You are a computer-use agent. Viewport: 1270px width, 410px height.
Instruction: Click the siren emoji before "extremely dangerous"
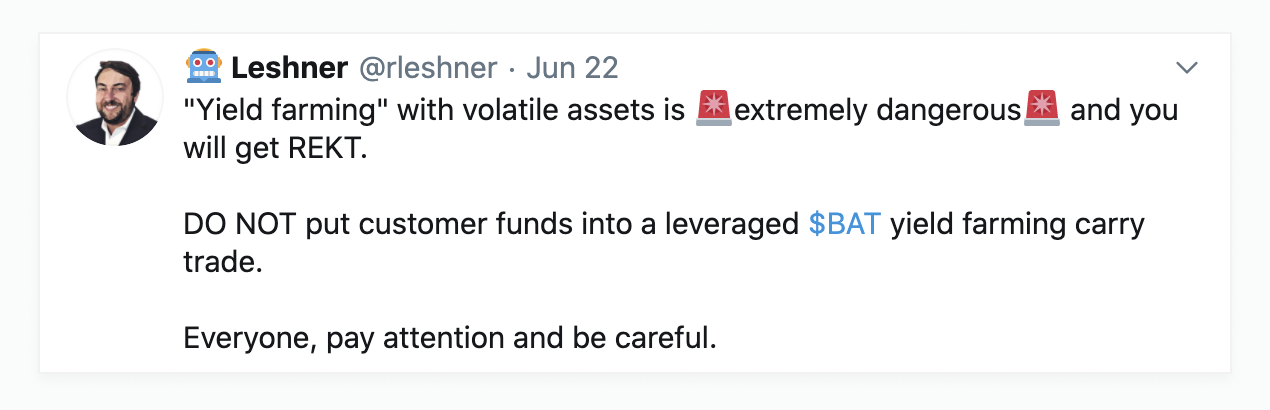pyautogui.click(x=714, y=109)
